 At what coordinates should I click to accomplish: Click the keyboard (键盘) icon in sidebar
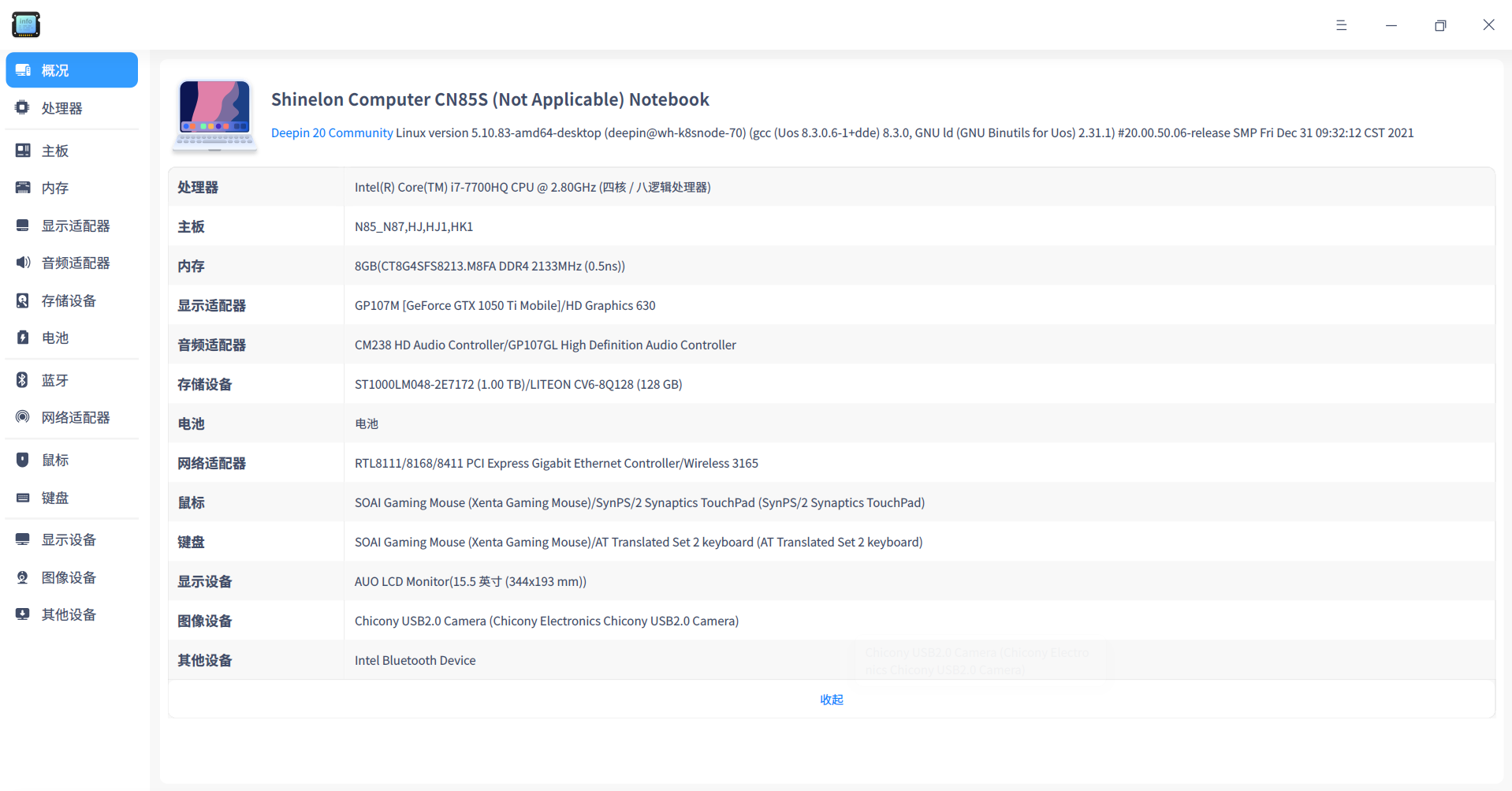click(x=23, y=498)
